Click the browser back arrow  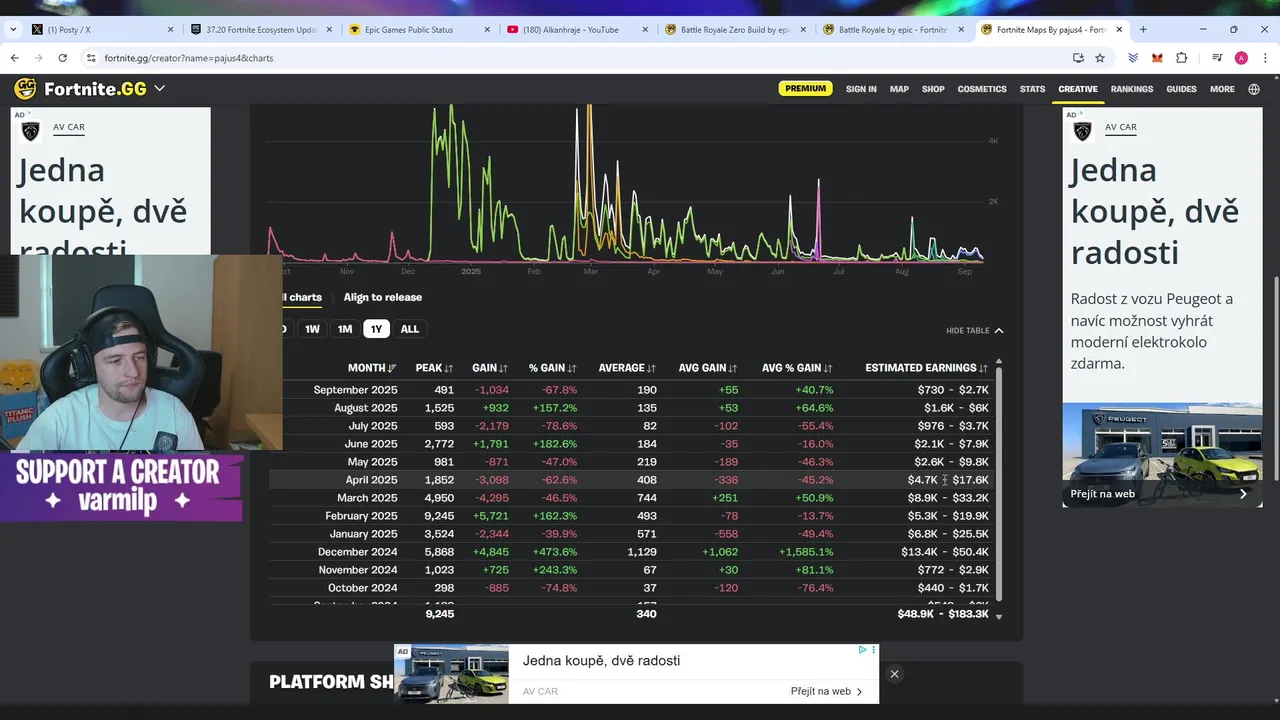pos(14,58)
